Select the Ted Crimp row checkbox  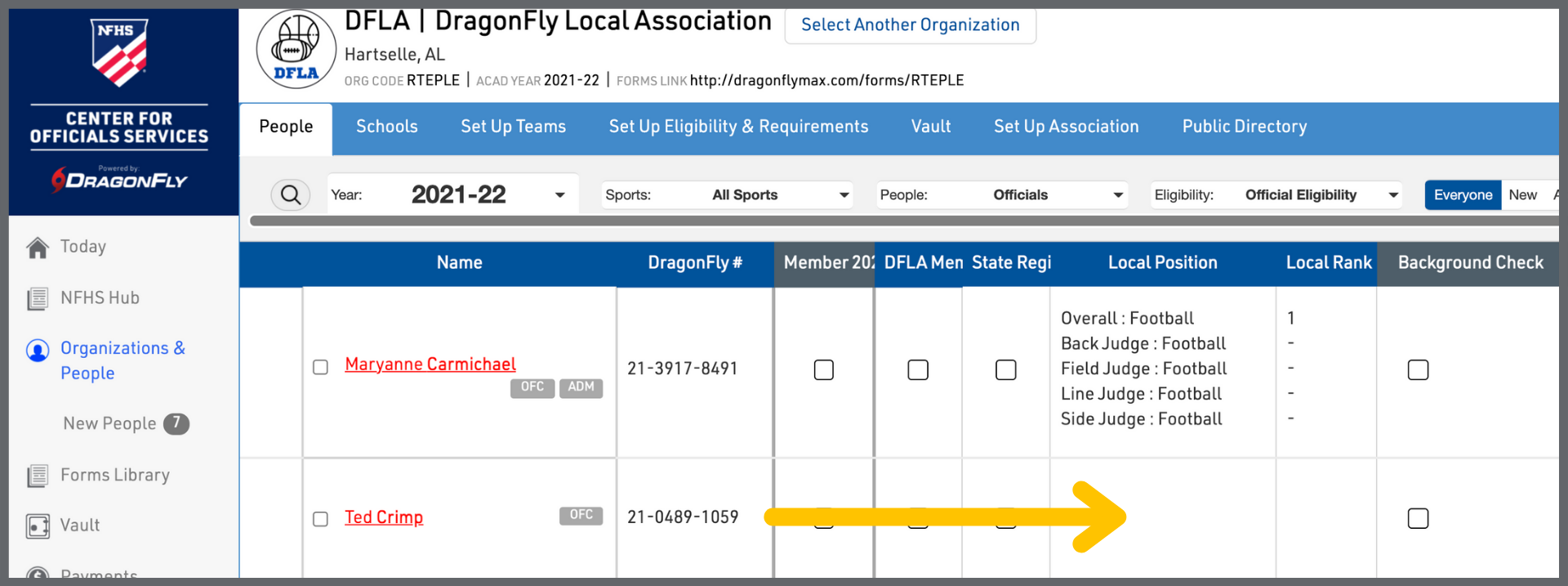[x=320, y=519]
